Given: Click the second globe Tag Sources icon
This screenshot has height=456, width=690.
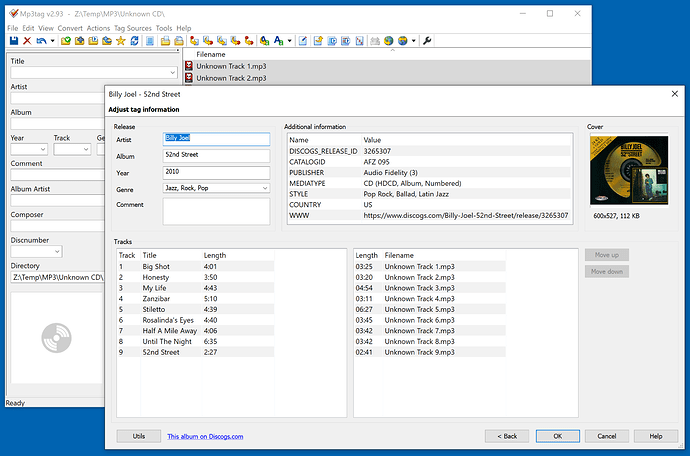Looking at the screenshot, I should (x=402, y=41).
